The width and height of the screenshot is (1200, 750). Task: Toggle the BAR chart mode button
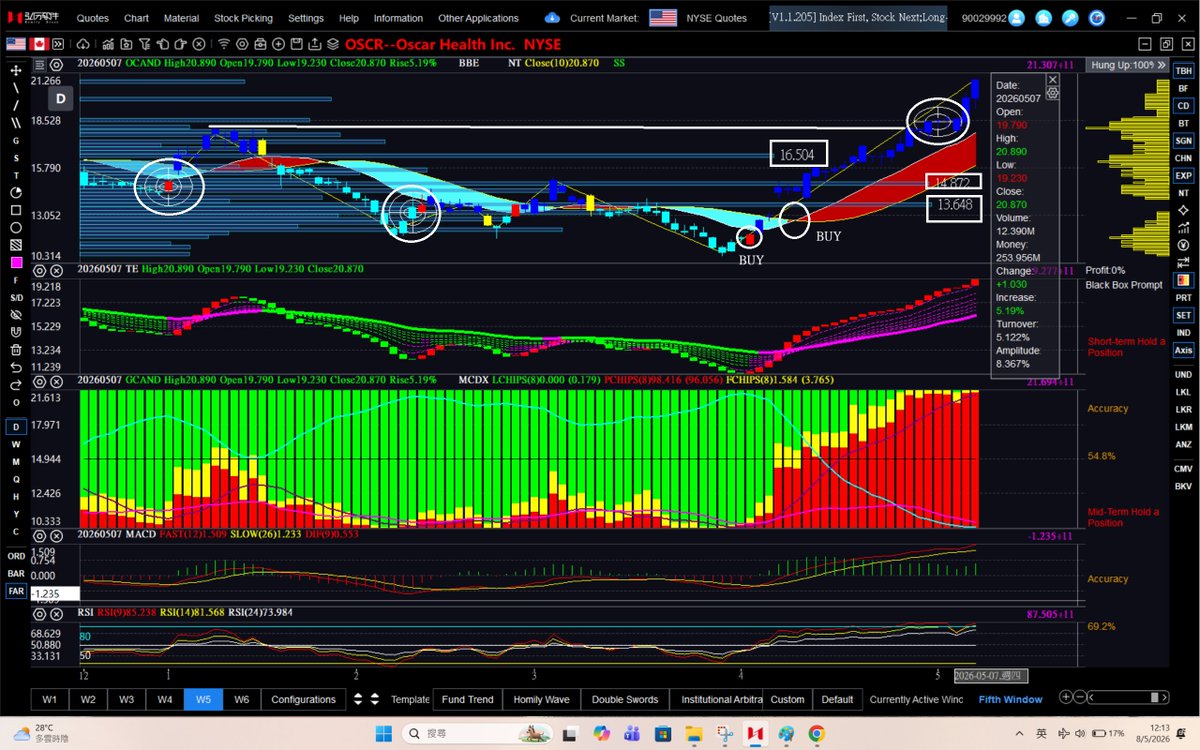click(x=16, y=574)
